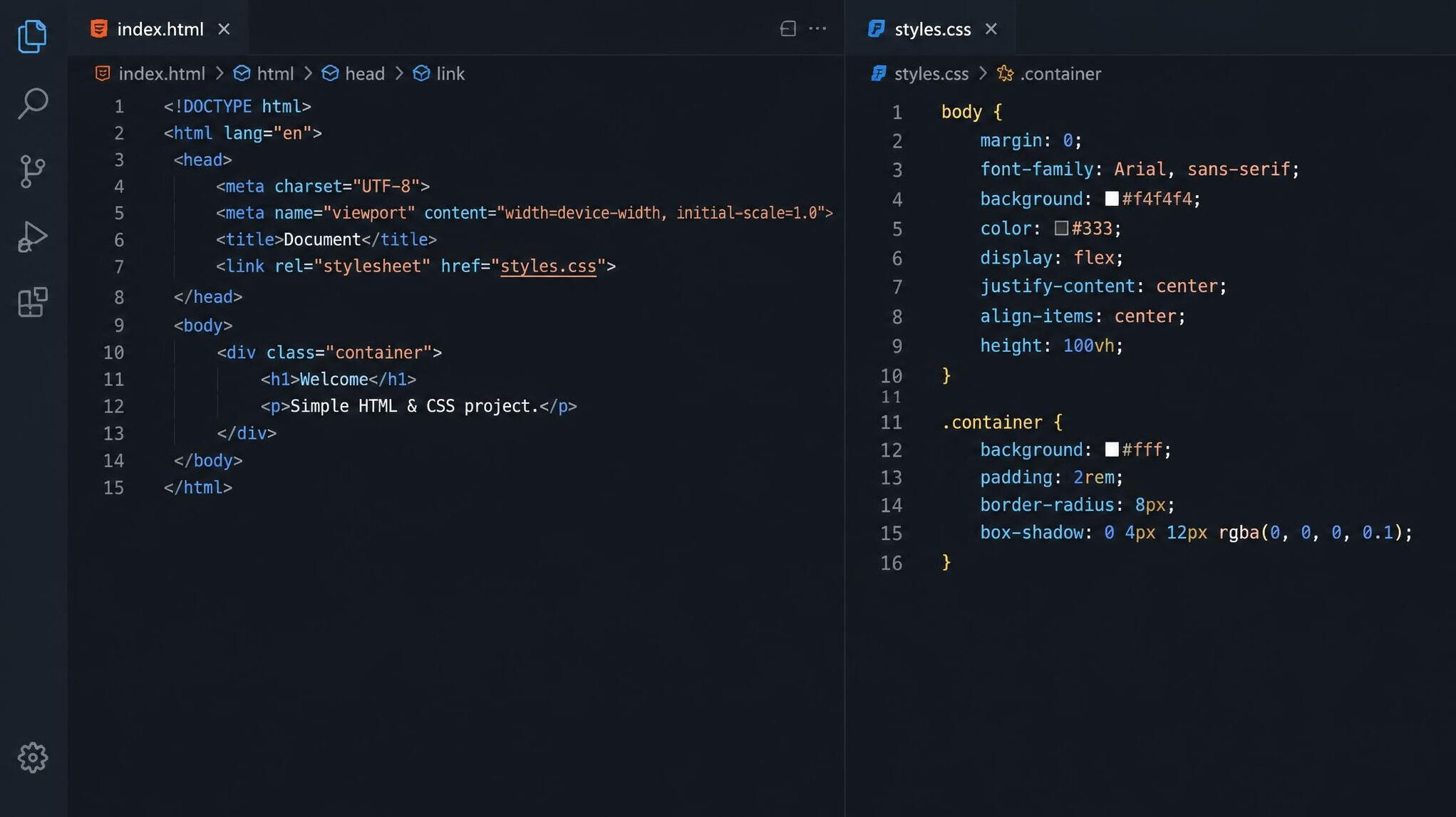Click styles.css file icon in breadcrumb

coord(879,73)
